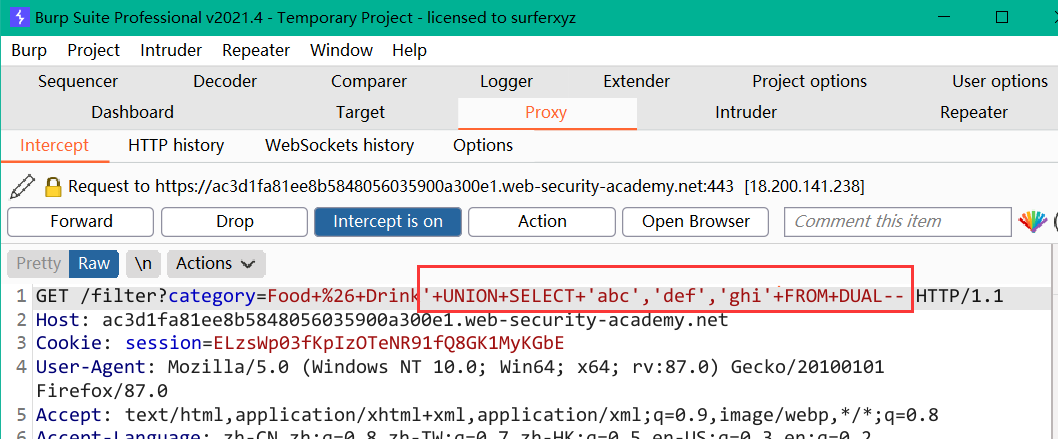The height and width of the screenshot is (439, 1058).
Task: Click the GET /filter request line
Action: coord(520,296)
